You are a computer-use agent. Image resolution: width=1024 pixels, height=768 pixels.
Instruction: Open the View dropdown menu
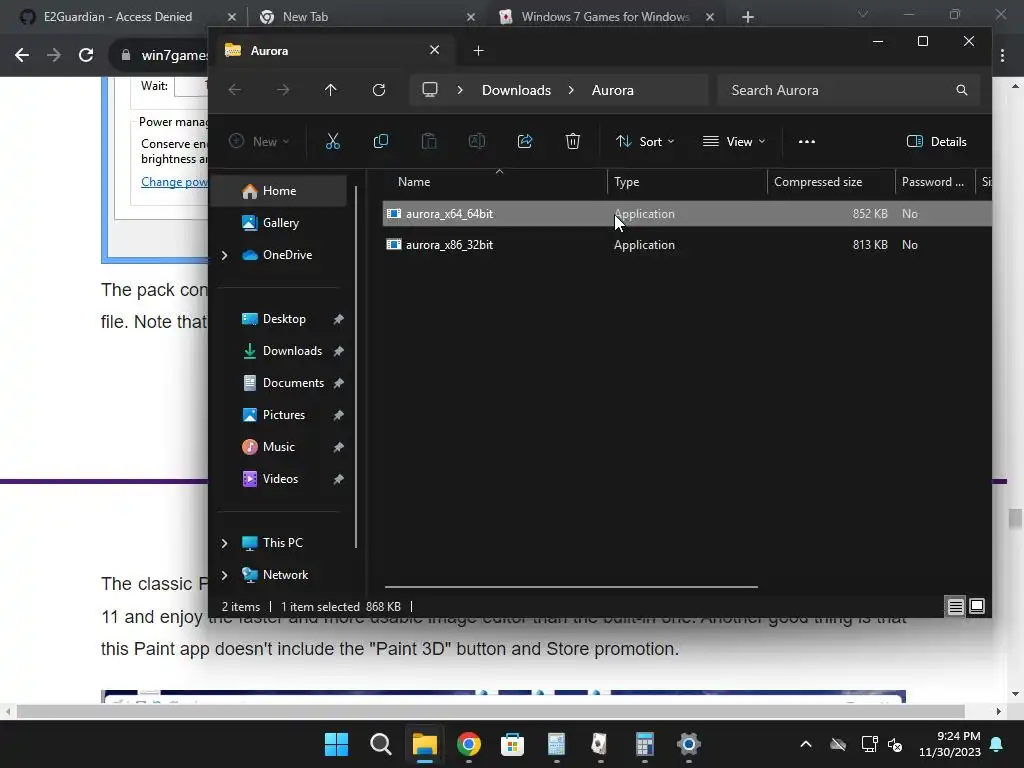(x=734, y=142)
